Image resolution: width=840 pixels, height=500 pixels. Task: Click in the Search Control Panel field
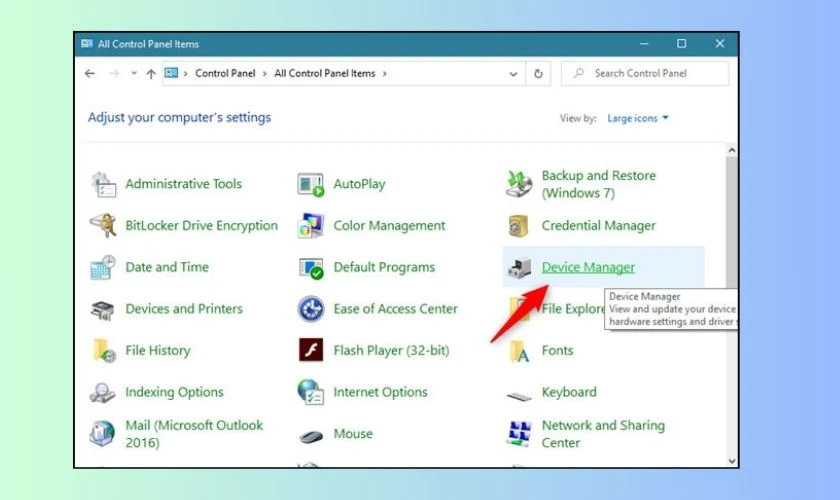(x=645, y=73)
